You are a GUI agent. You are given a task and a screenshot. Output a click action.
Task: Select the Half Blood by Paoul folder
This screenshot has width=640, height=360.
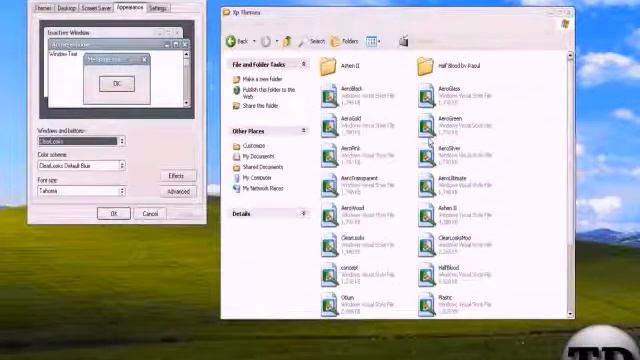pos(449,66)
